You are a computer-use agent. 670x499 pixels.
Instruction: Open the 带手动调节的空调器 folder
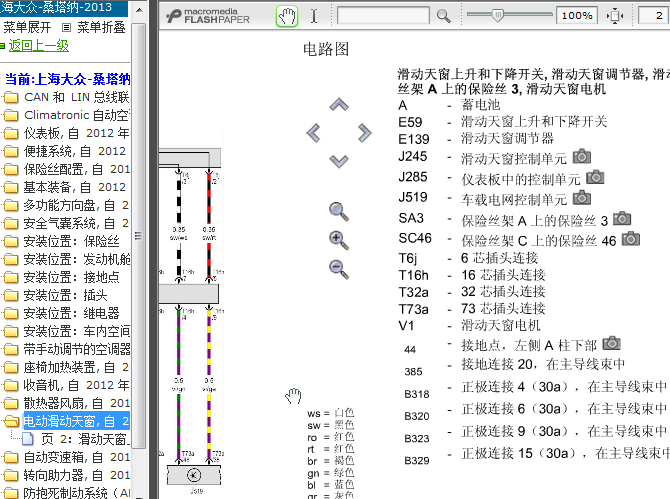click(66, 349)
